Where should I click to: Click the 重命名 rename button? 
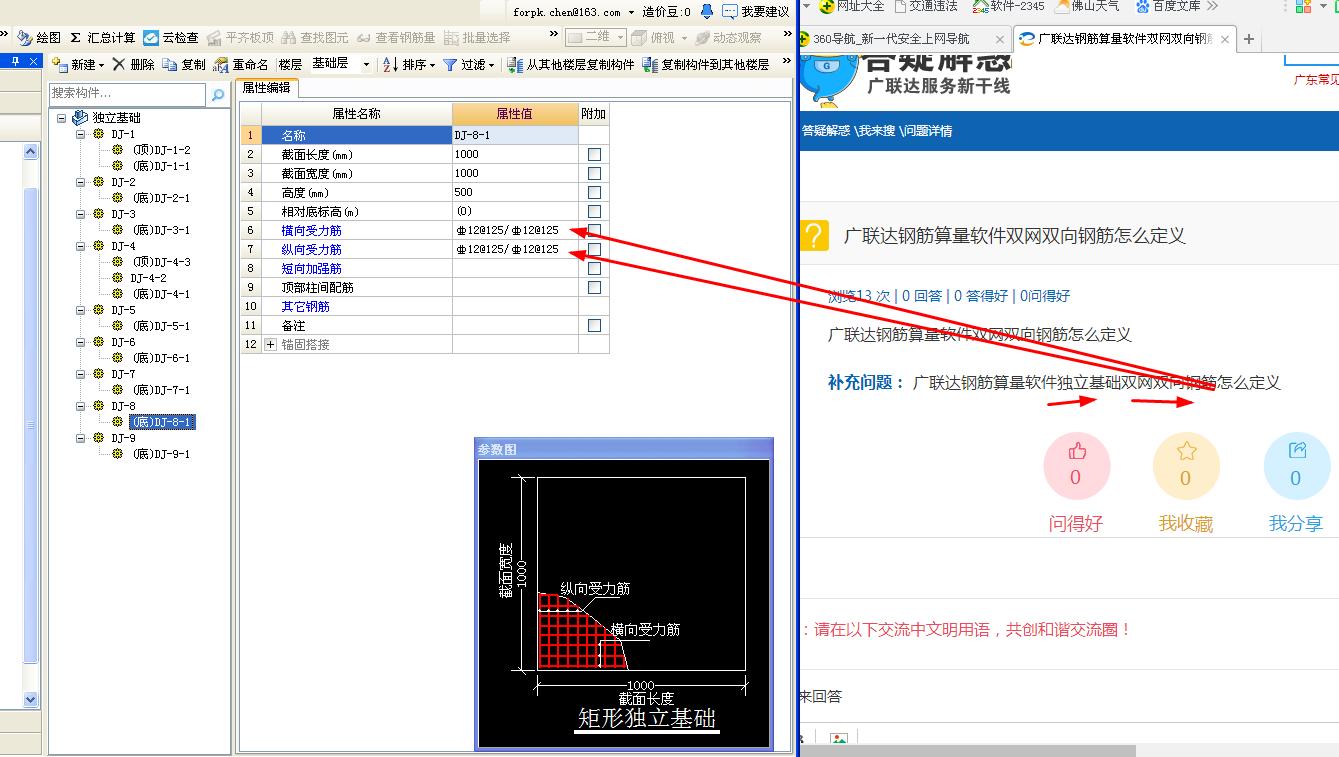point(241,64)
